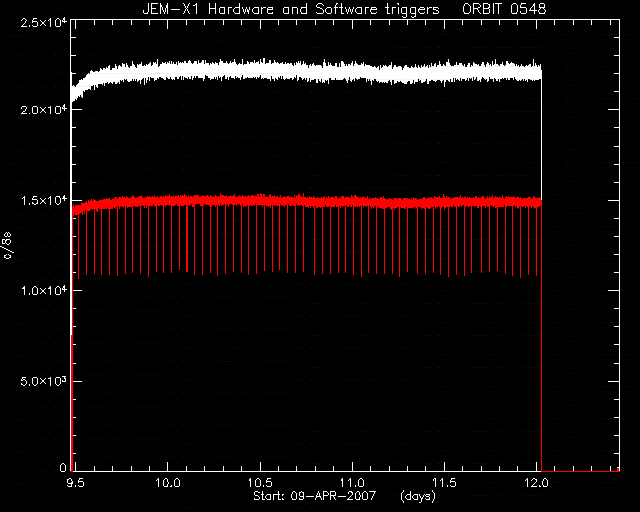
Task: Click the 5.0×10³ y-axis tick label
Action: point(44,381)
